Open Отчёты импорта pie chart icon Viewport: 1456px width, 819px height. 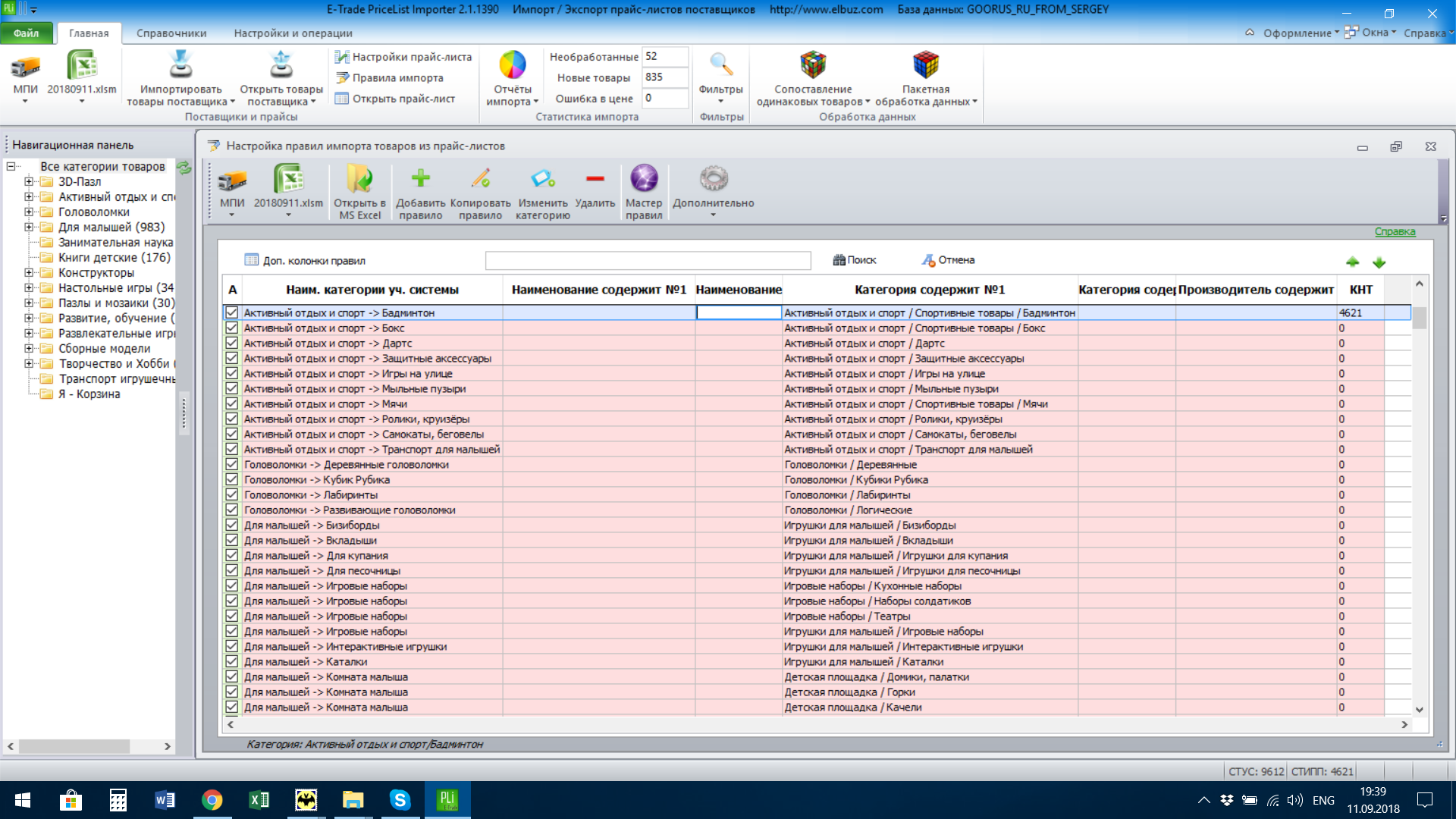click(513, 65)
